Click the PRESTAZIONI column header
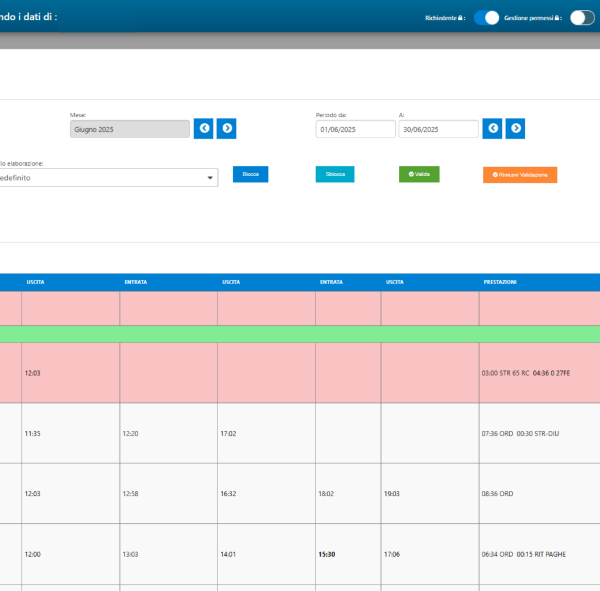Screen dimensions: 600x591 point(500,282)
